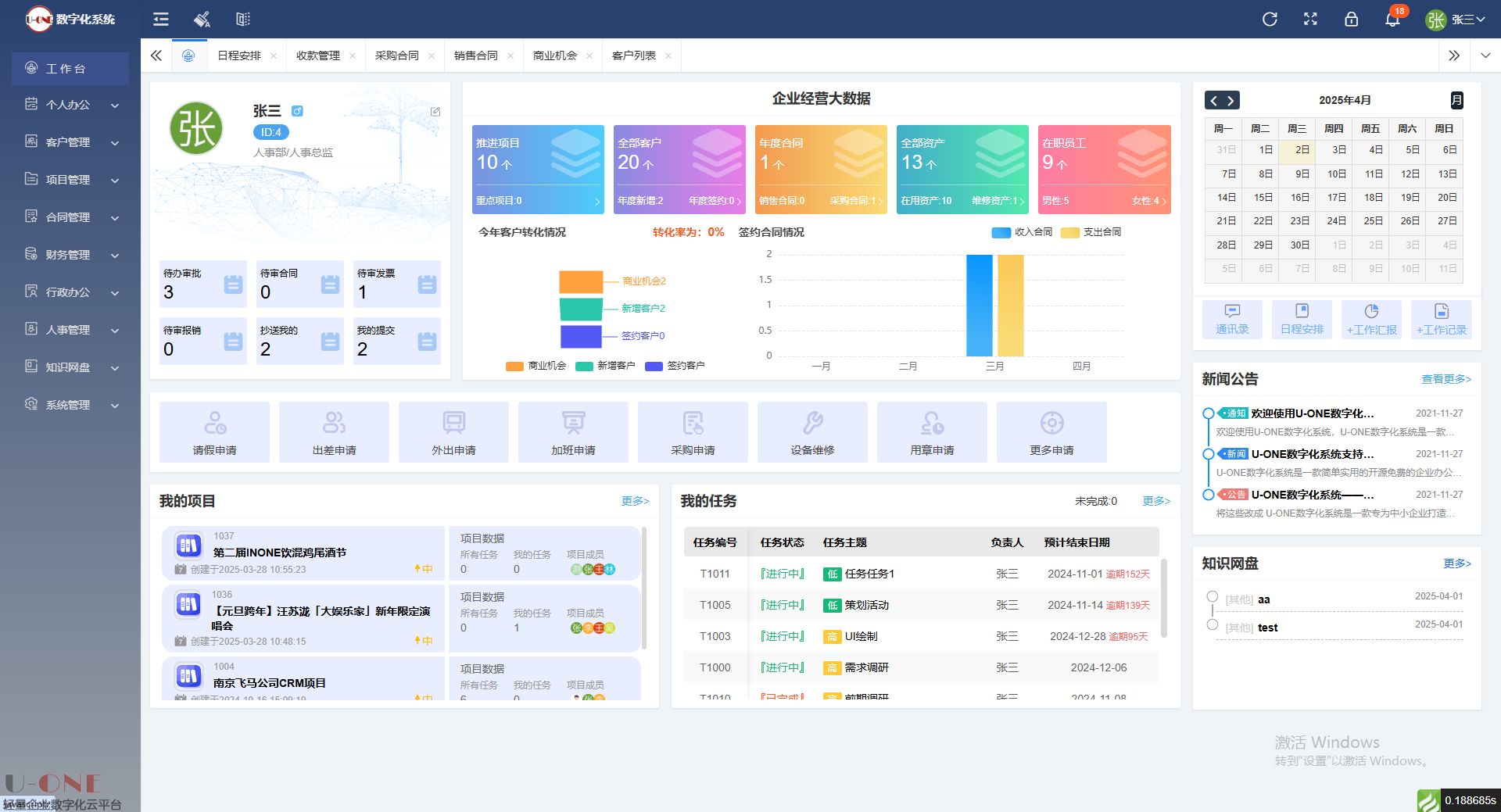The image size is (1501, 812).
Task: Add a 工作汇报 entry
Action: (x=1371, y=320)
